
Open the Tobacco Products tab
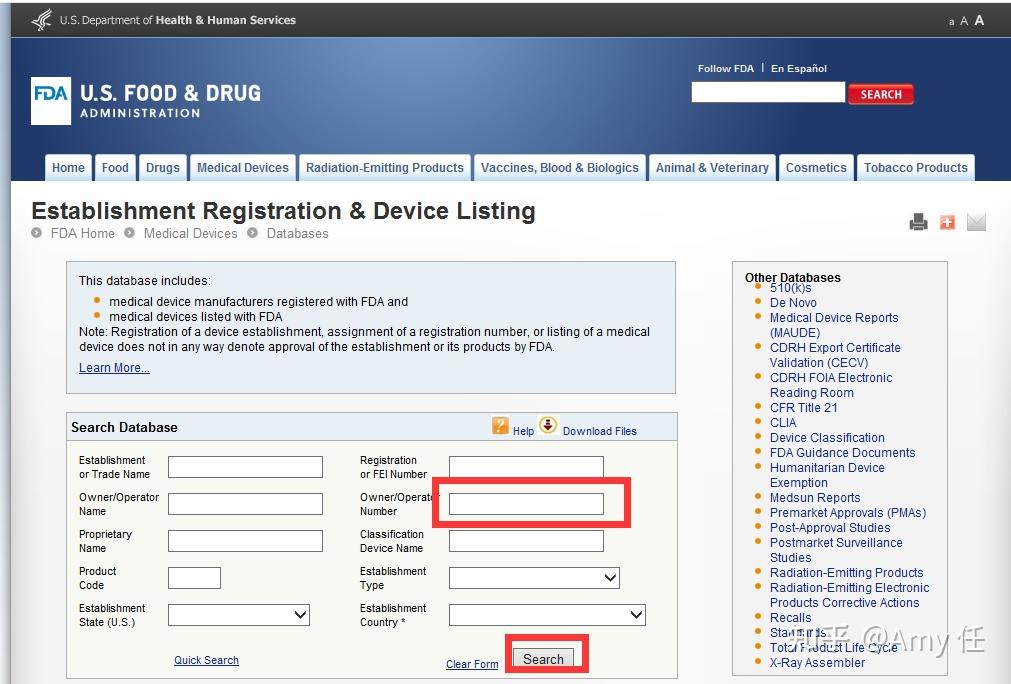(x=915, y=168)
